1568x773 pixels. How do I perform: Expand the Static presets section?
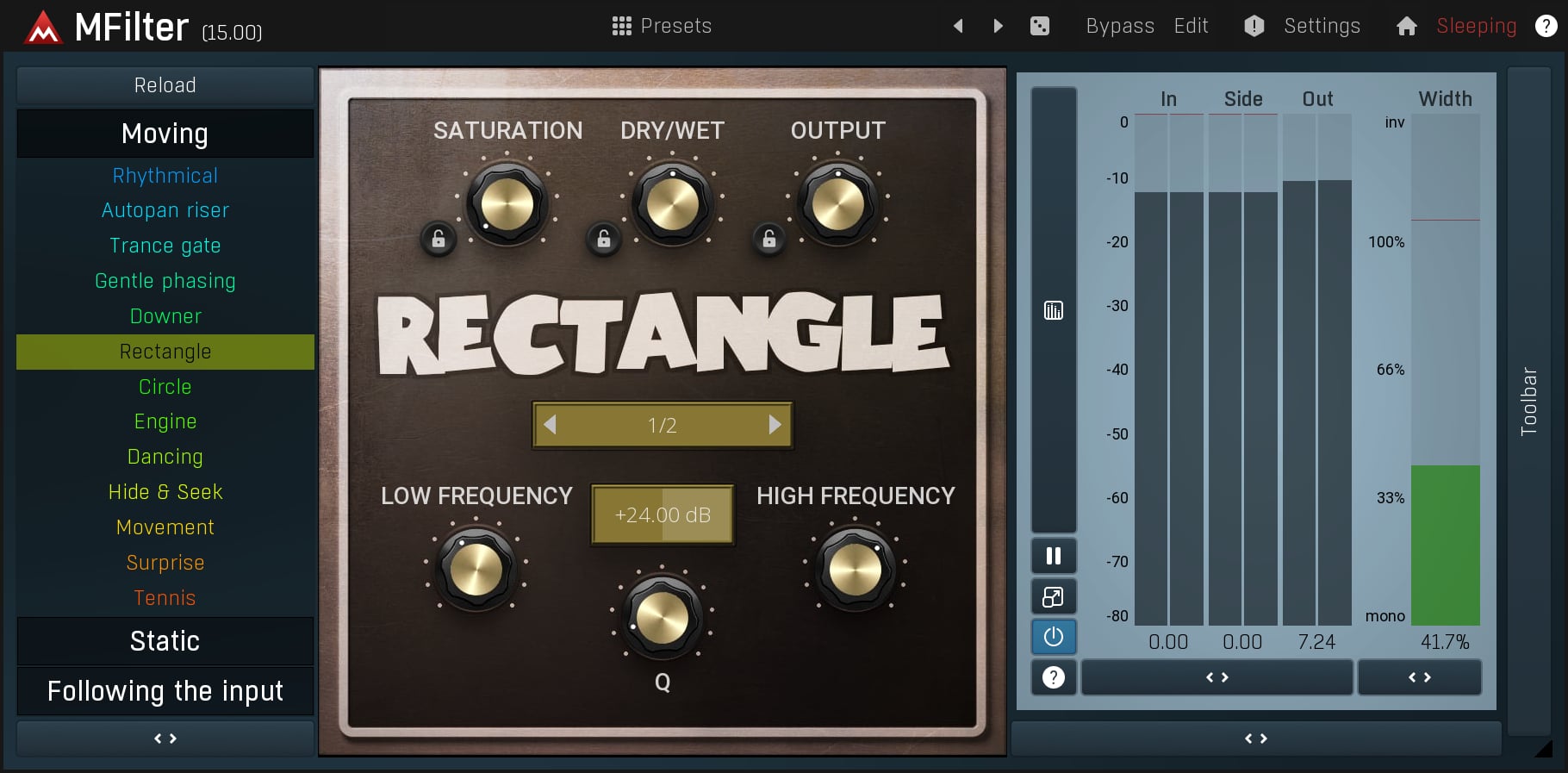(x=165, y=641)
